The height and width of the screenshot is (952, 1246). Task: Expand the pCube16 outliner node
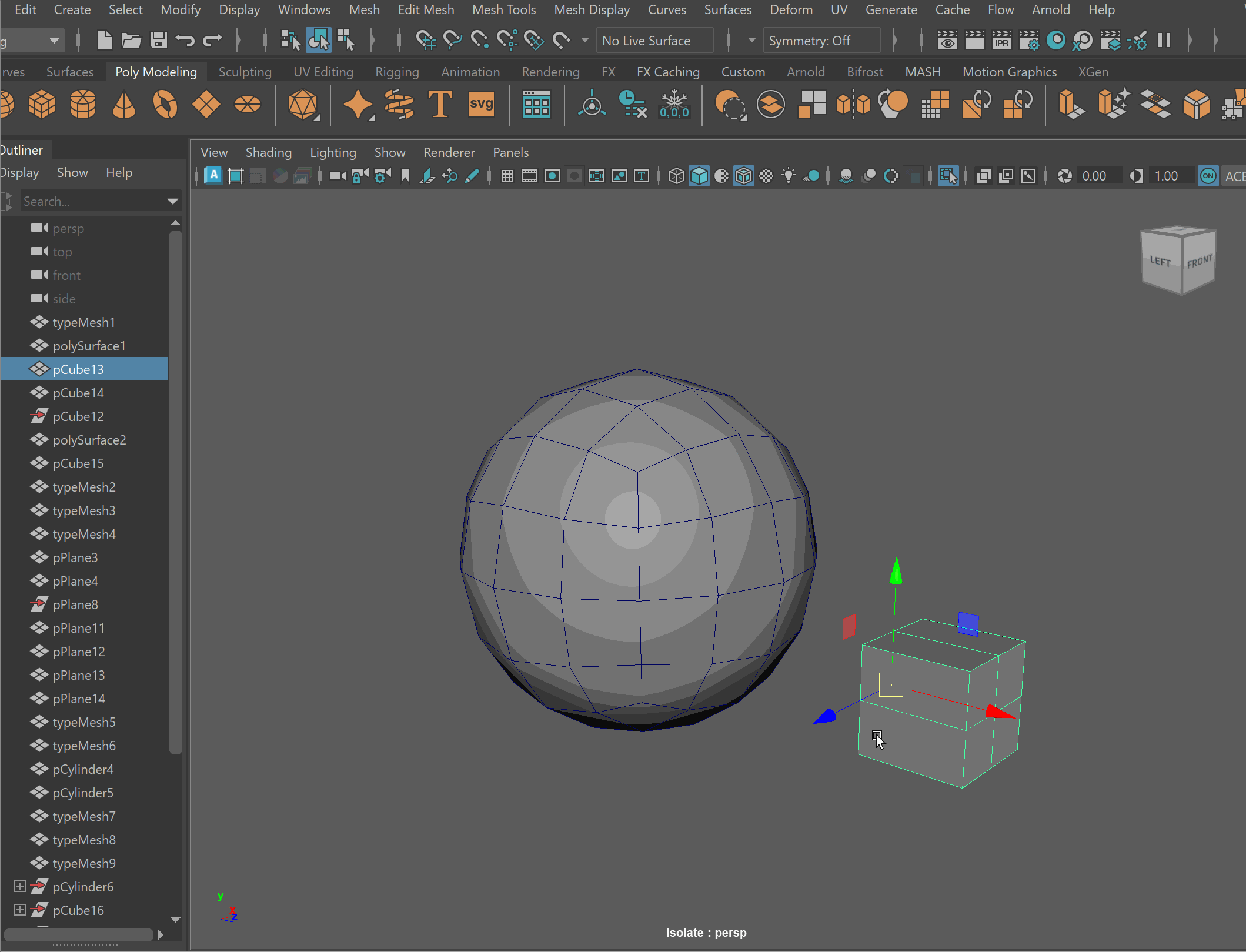(x=19, y=910)
